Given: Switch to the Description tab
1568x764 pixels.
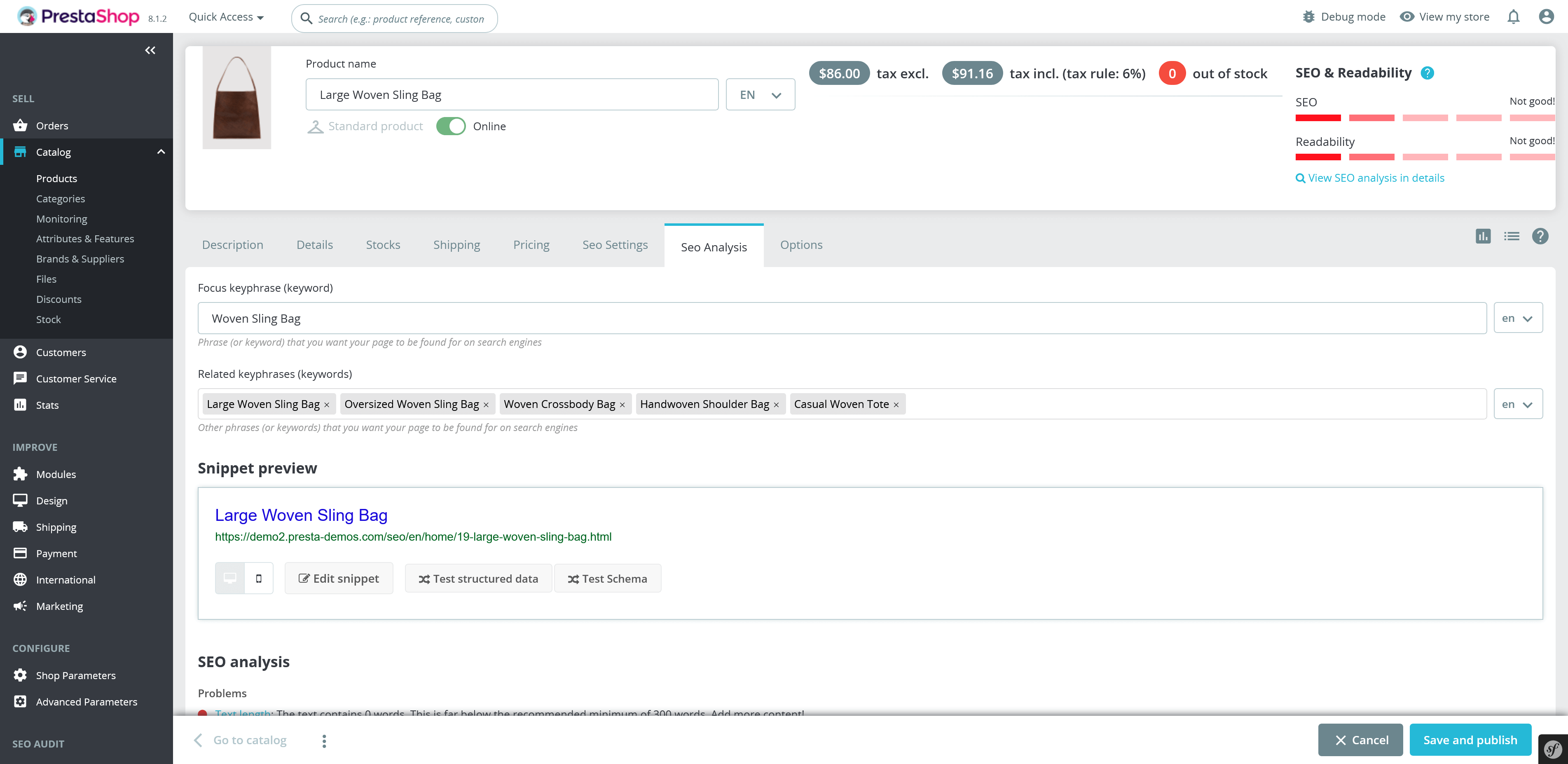Looking at the screenshot, I should click(x=232, y=245).
